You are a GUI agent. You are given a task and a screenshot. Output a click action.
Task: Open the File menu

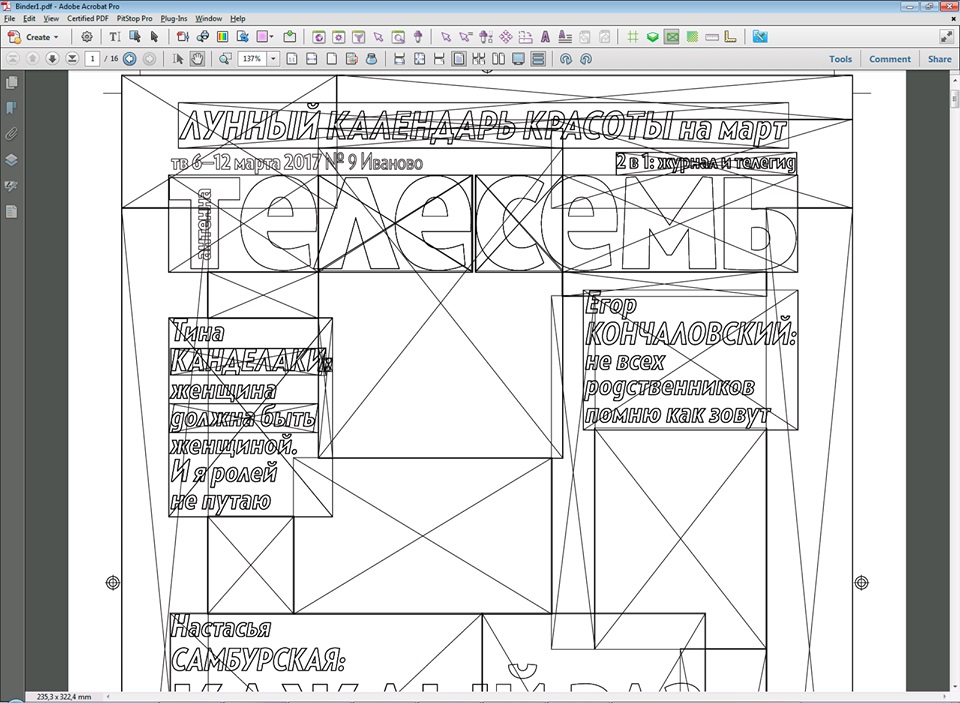point(10,18)
